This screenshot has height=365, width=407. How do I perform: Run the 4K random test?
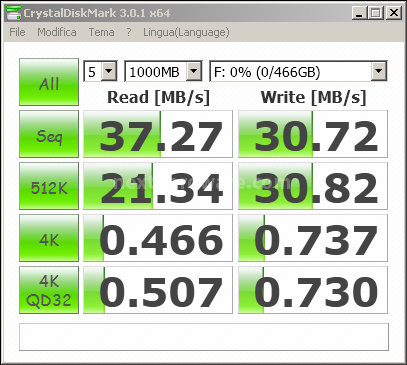pos(49,238)
